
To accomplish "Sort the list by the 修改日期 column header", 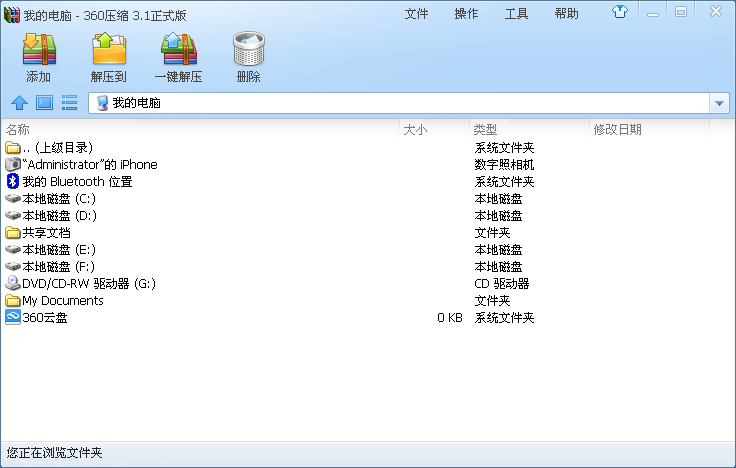I will 617,129.
